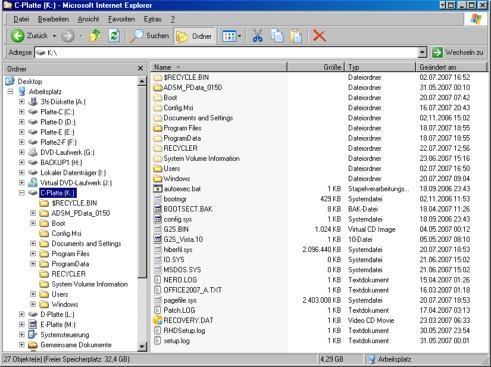491x367 pixels.
Task: Close the Ordner side pane
Action: pos(140,68)
